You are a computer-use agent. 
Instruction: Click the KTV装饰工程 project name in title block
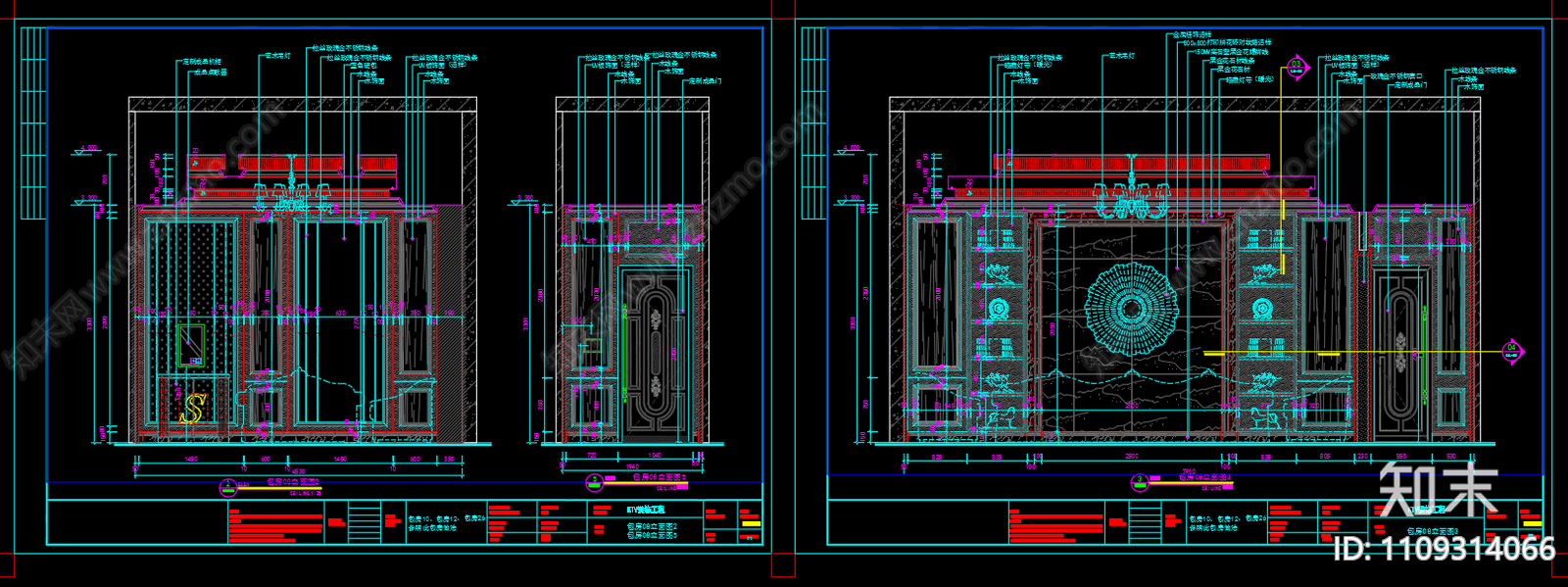click(646, 510)
